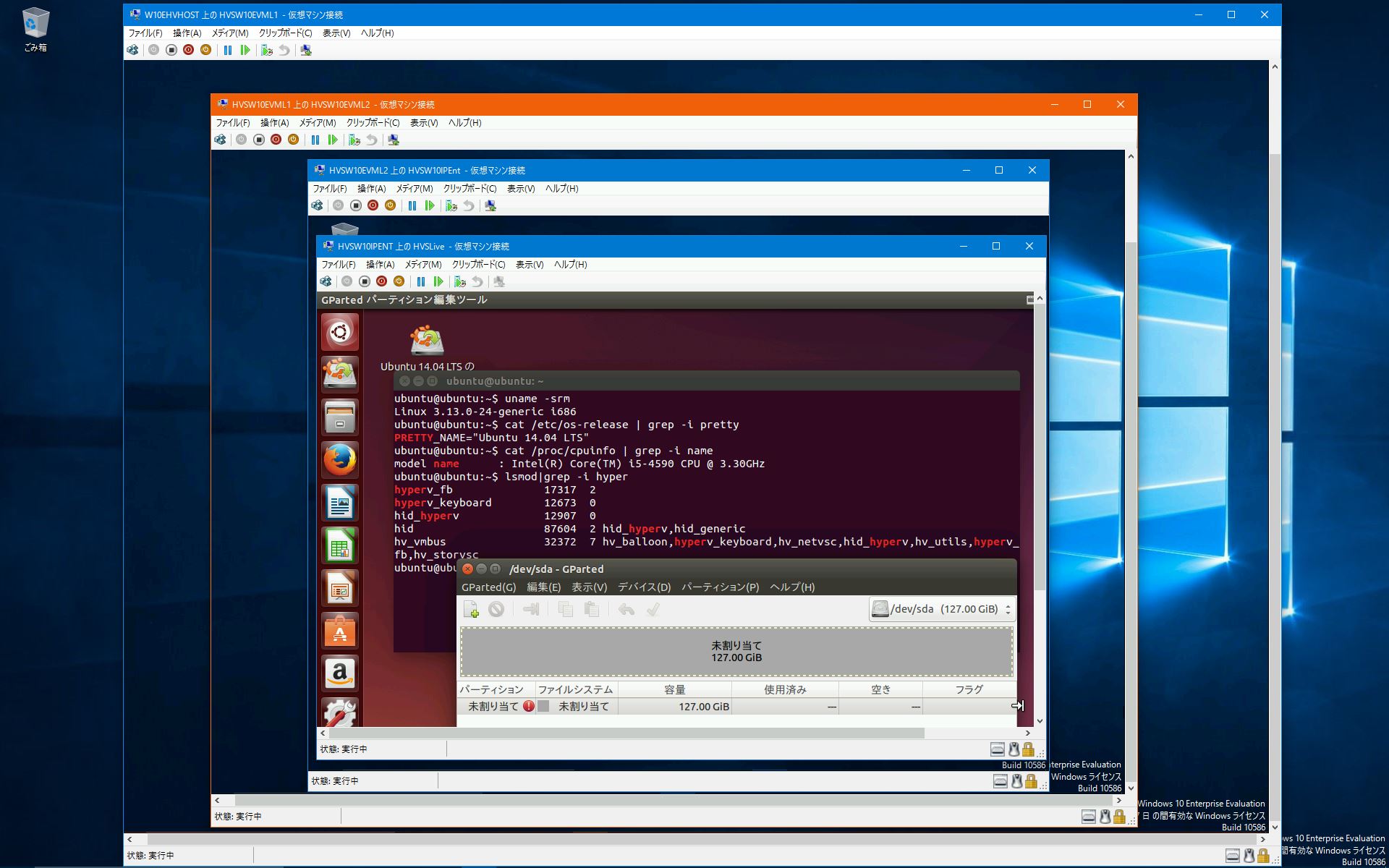Open ファイル(F) menu in HVSW10EVML2 window
1389x868 pixels.
(x=233, y=122)
